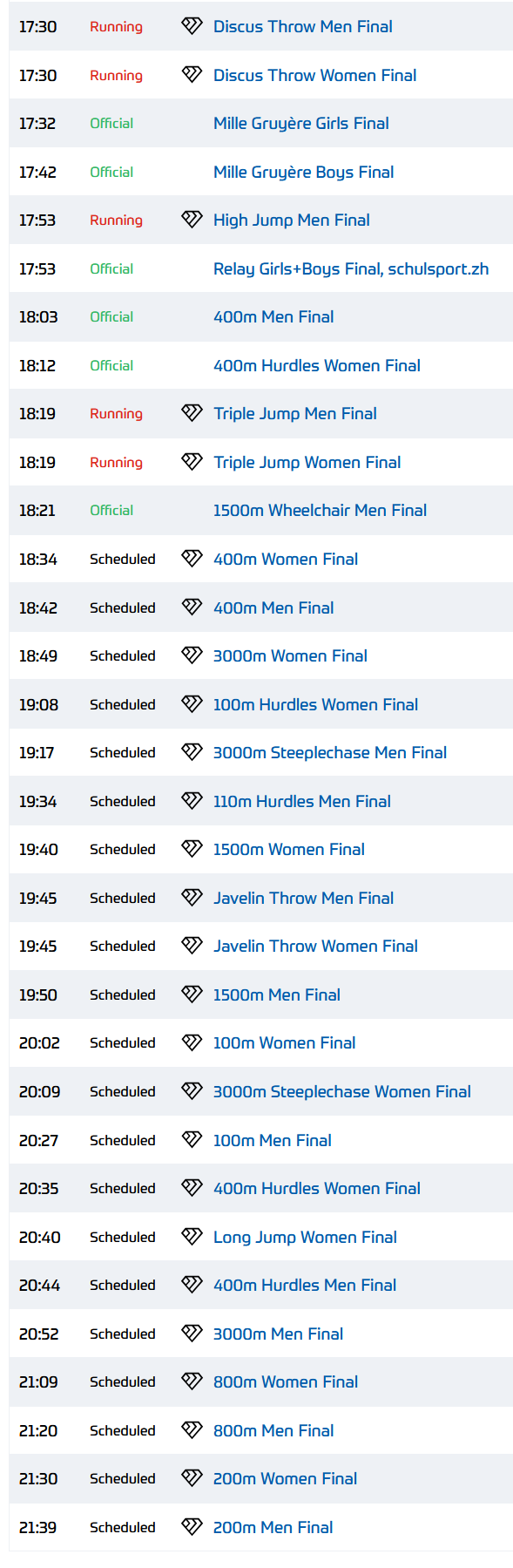Open the 200m Women Final event
The height and width of the screenshot is (1568, 513).
(x=285, y=1478)
